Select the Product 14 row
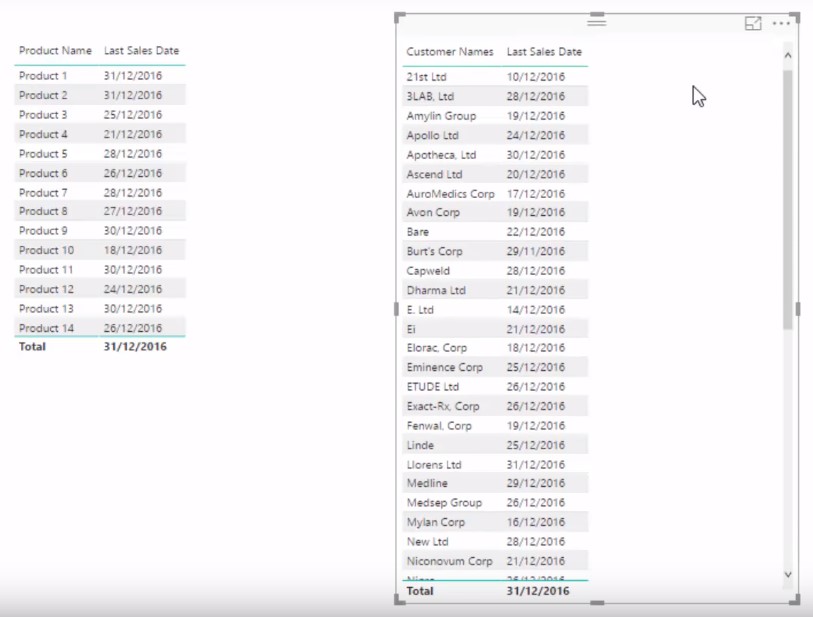 [x=100, y=328]
